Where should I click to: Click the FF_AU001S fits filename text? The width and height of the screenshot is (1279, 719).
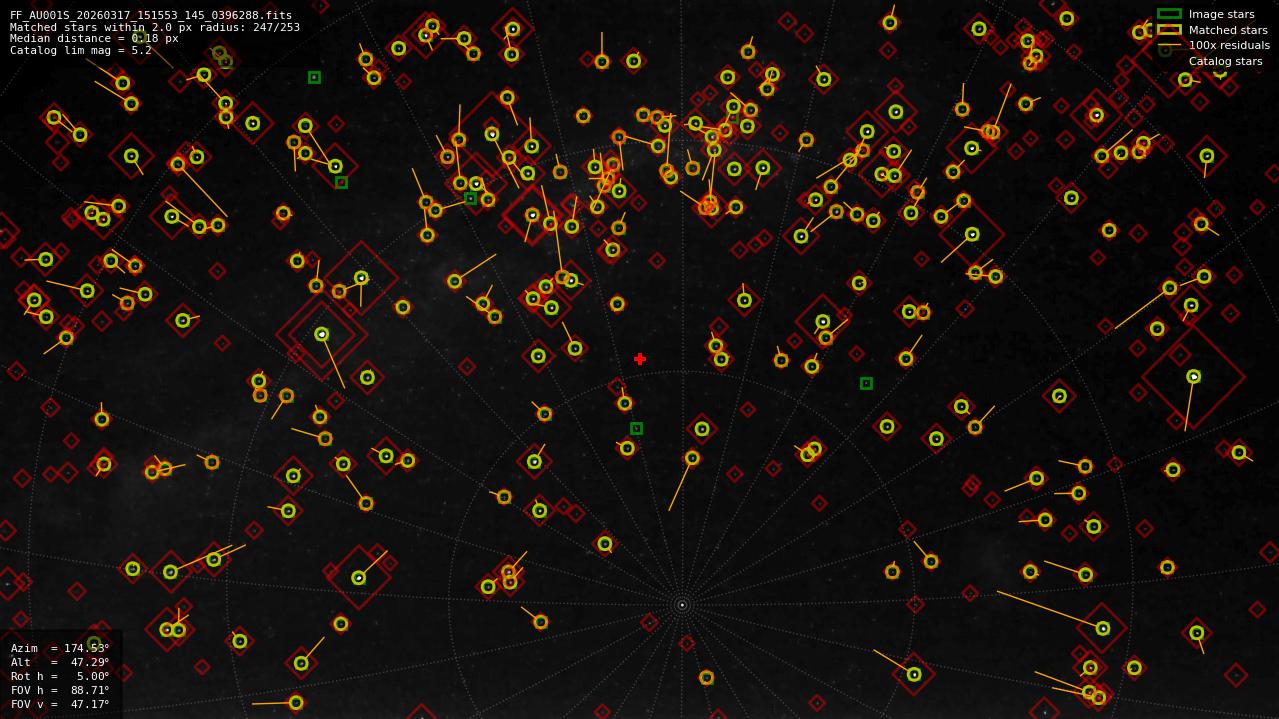tap(151, 15)
